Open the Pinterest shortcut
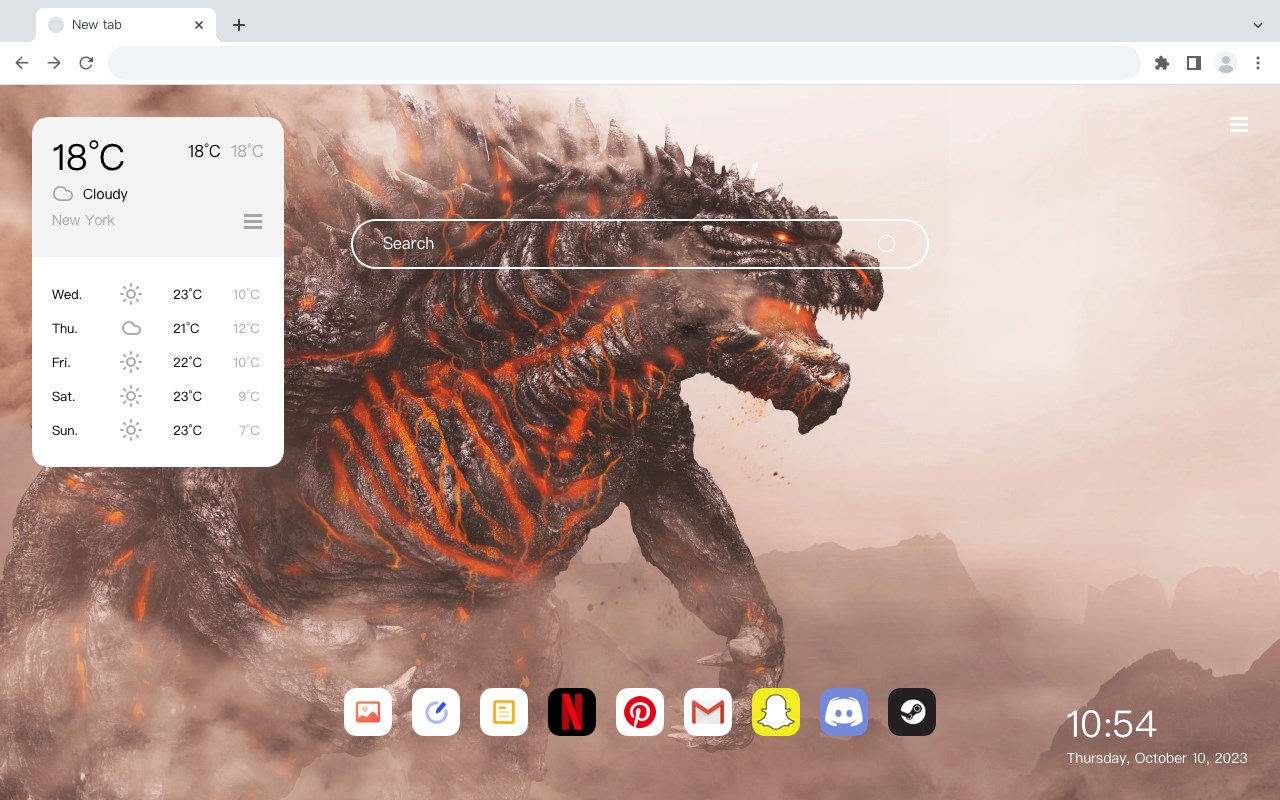 (x=640, y=712)
